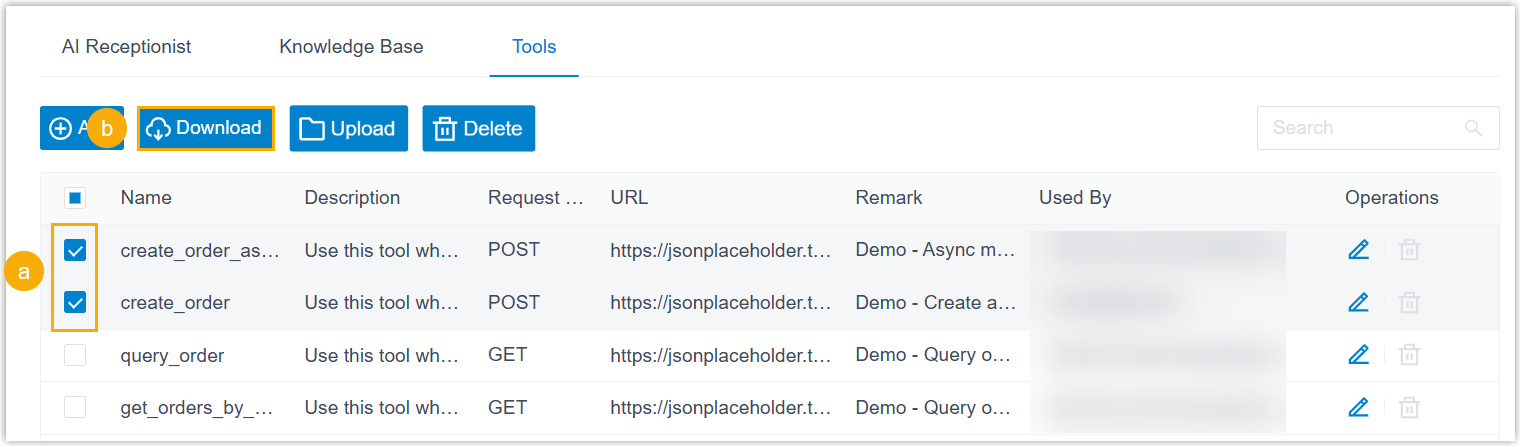Click description cell in the create_order row
Image resolution: width=1521 pixels, height=447 pixels.
[x=382, y=302]
